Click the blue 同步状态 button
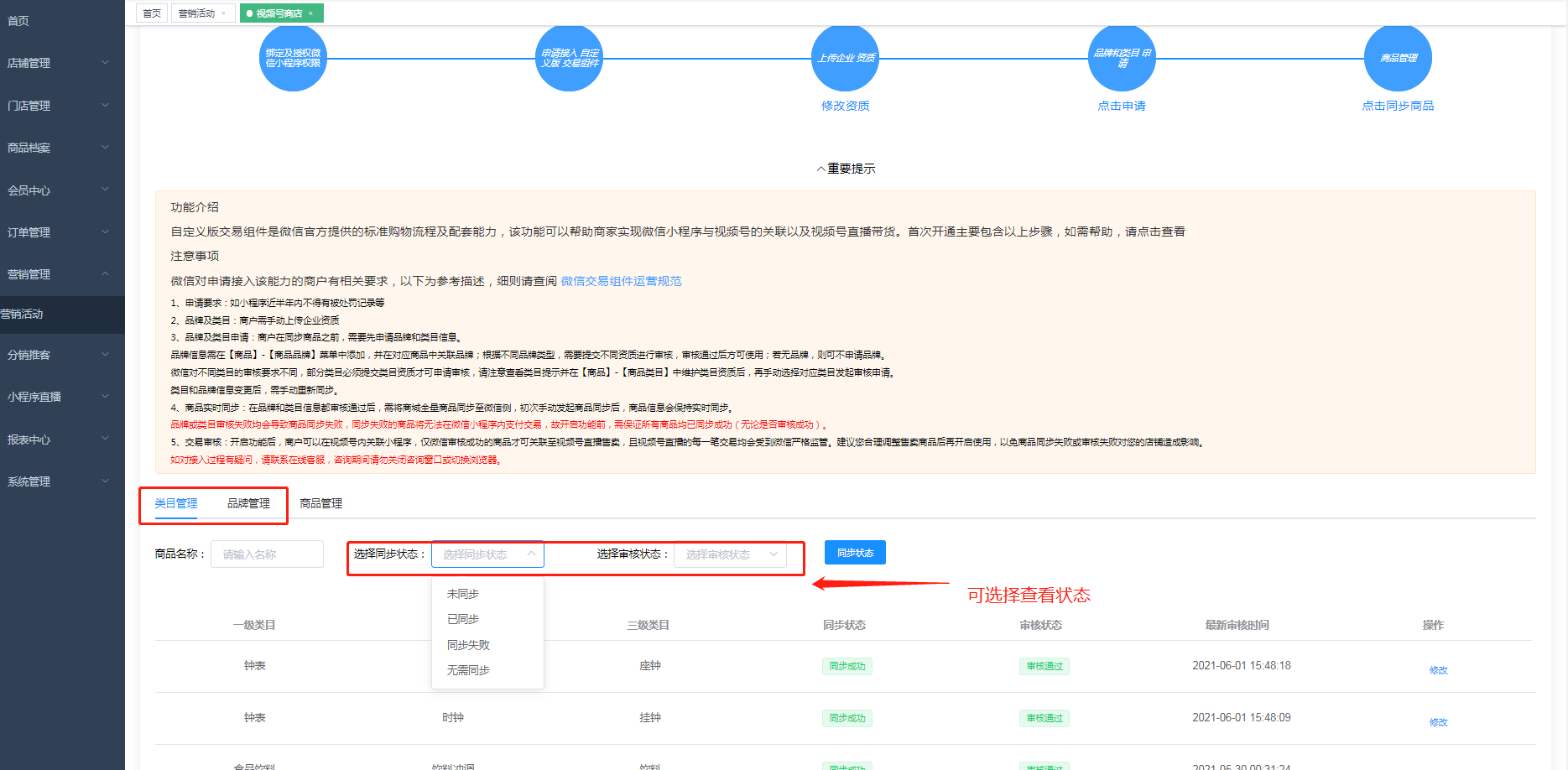This screenshot has width=1568, height=770. [x=855, y=553]
